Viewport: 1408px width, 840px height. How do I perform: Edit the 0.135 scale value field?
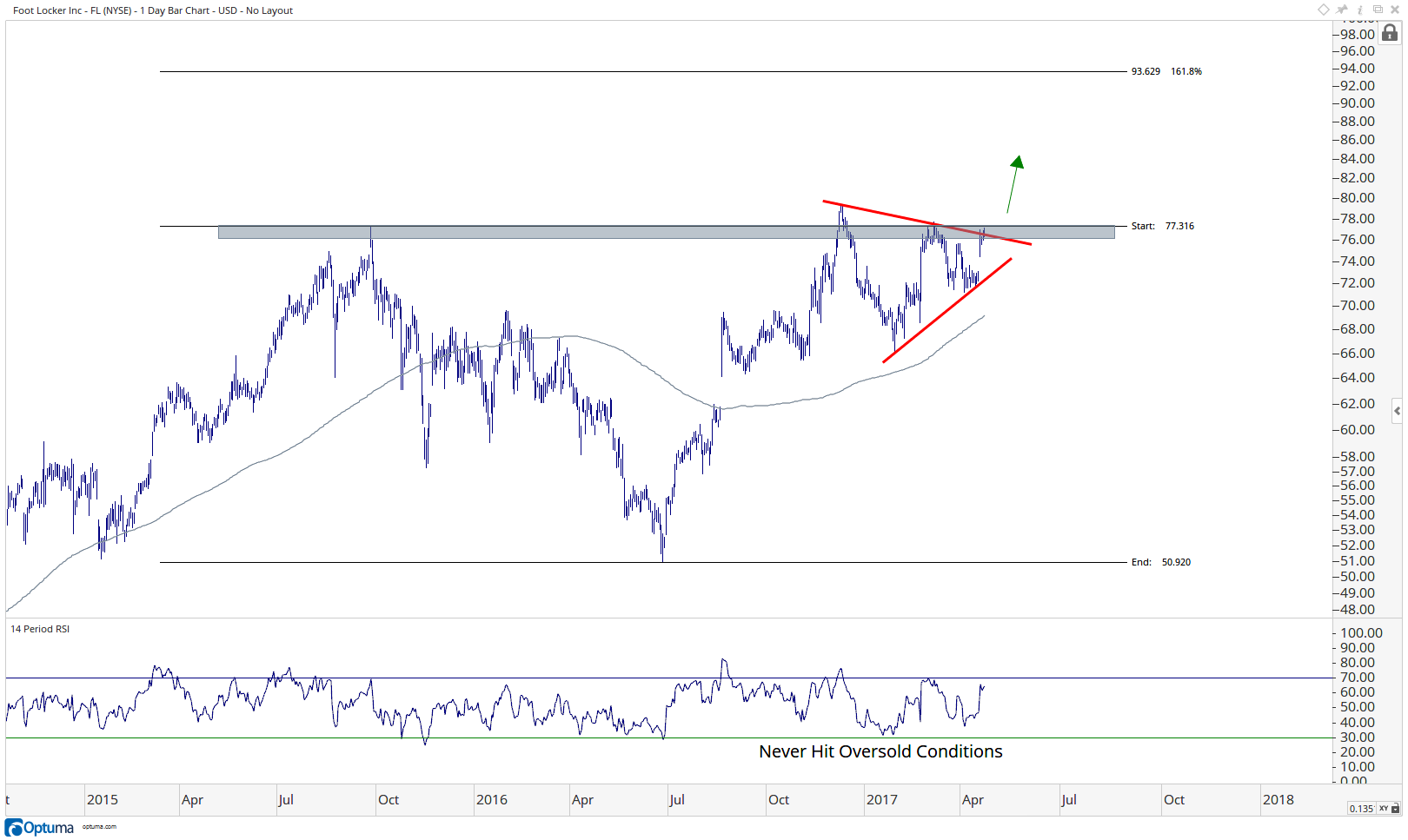click(x=1361, y=809)
